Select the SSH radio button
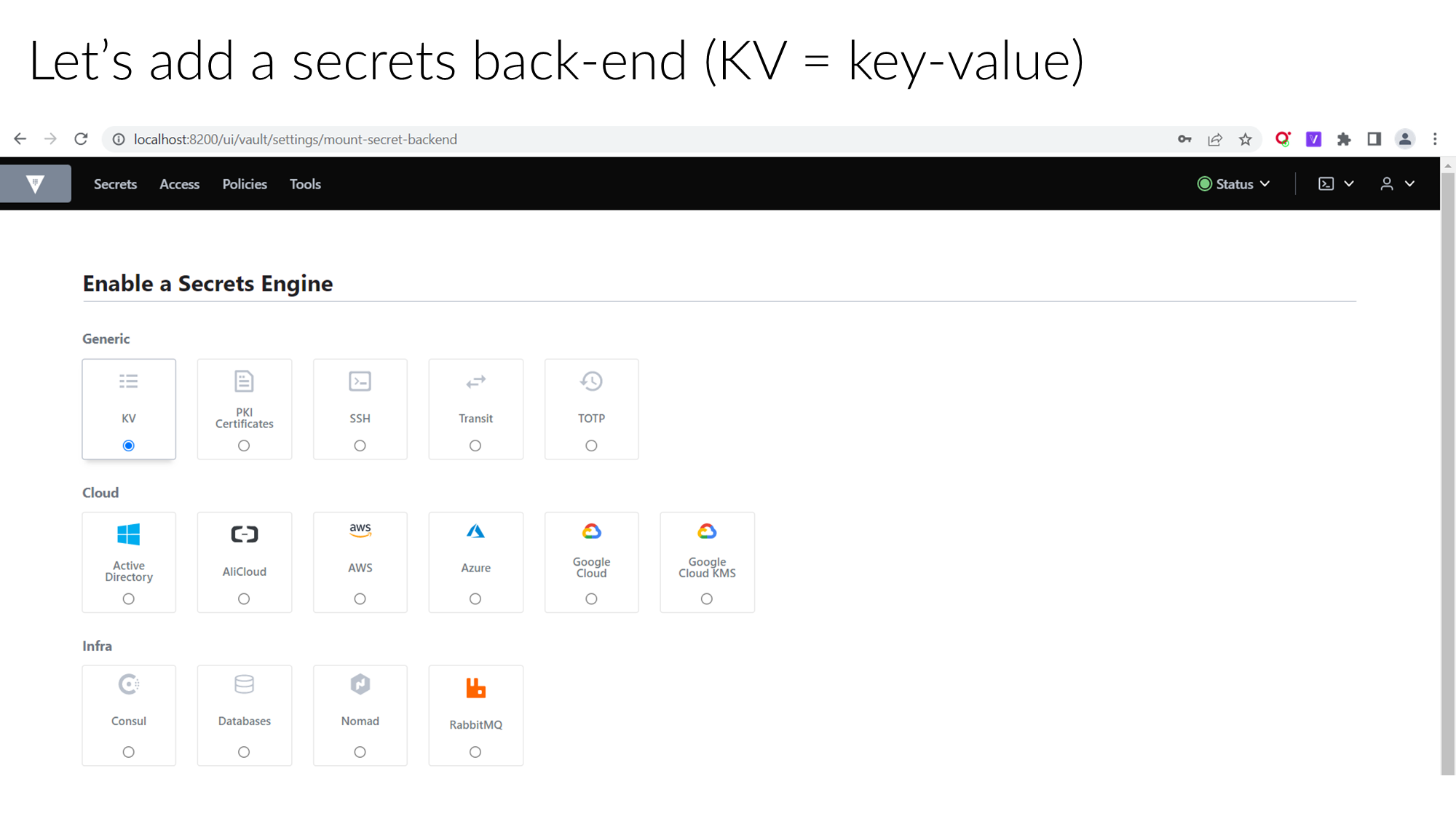1456x819 pixels. (x=360, y=446)
